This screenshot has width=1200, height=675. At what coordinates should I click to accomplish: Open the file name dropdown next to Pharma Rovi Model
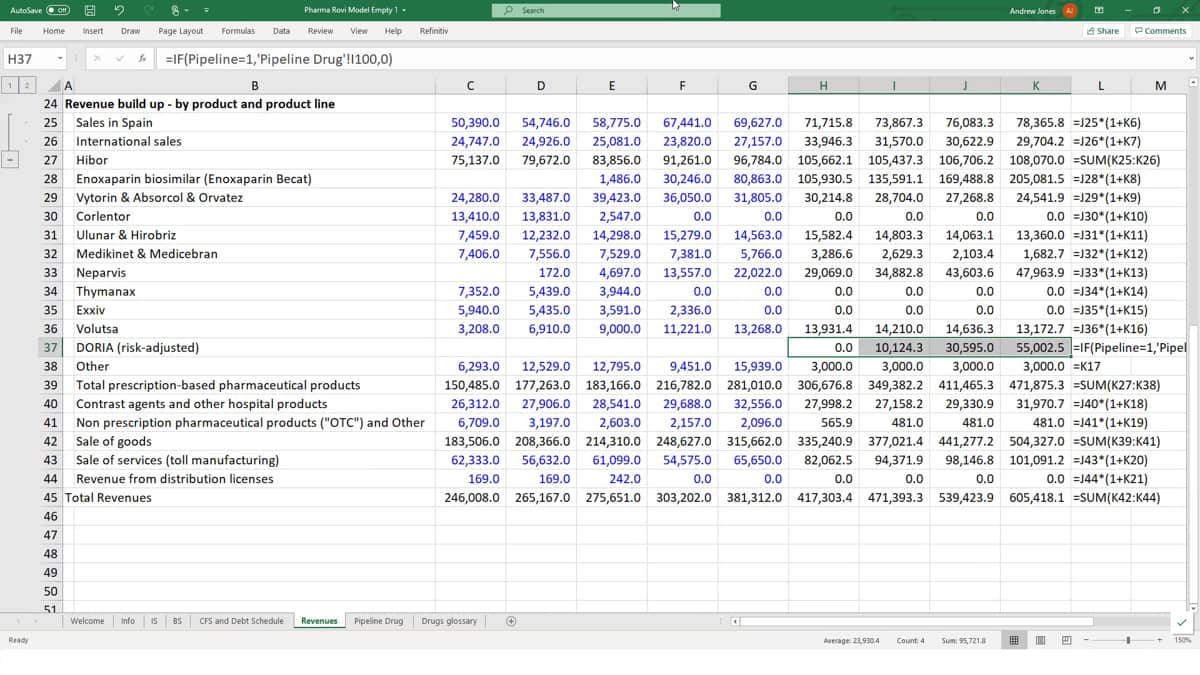(404, 10)
